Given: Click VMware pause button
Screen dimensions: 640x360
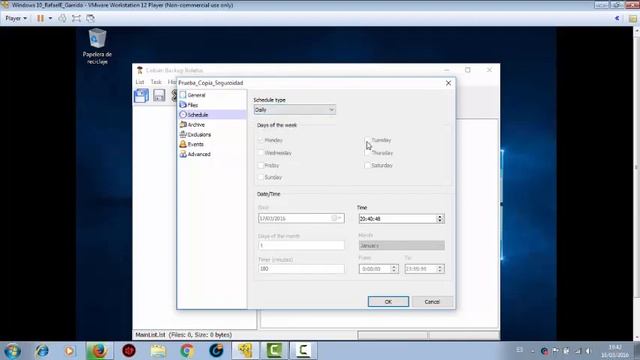Looking at the screenshot, I should [40, 18].
